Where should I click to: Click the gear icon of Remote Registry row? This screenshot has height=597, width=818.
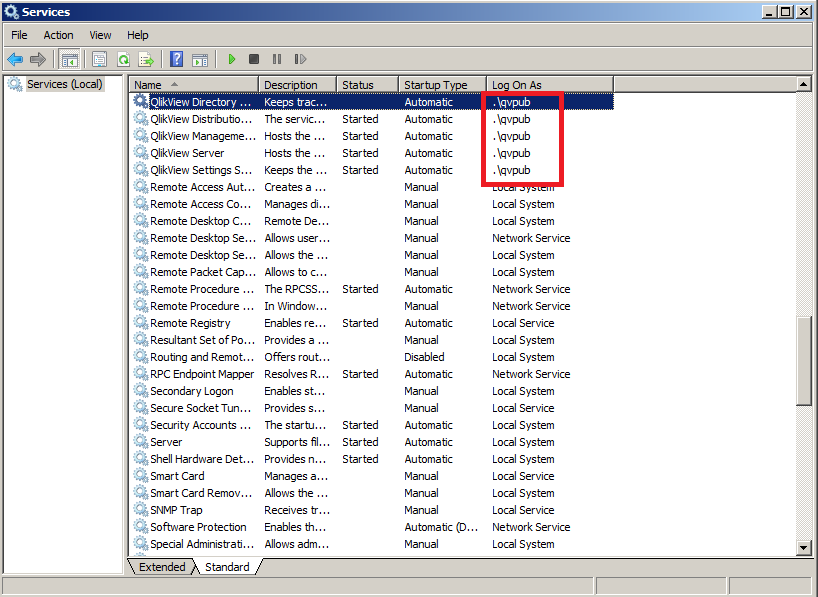(140, 322)
